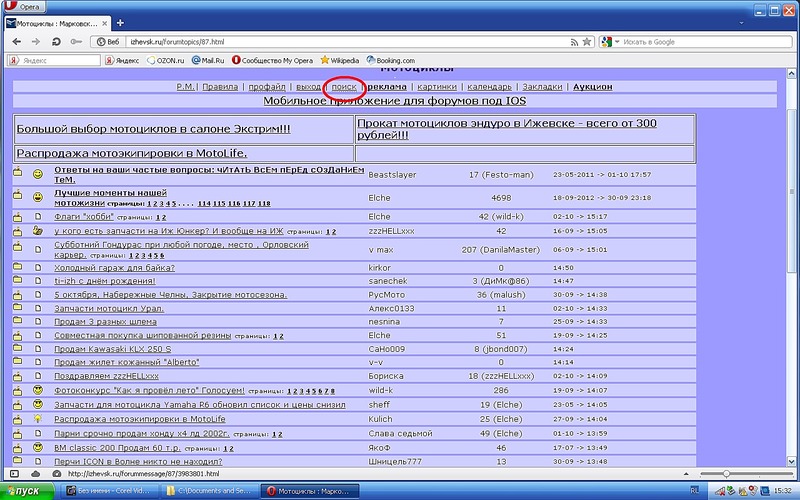Click the smiley icon beside Фотоконкурс topic
Viewport: 800px width, 500px height.
click(x=37, y=389)
